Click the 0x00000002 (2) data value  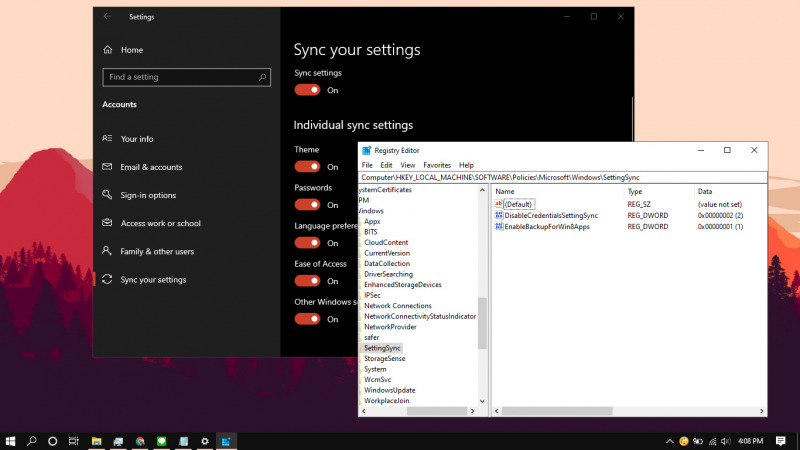pyautogui.click(x=720, y=215)
